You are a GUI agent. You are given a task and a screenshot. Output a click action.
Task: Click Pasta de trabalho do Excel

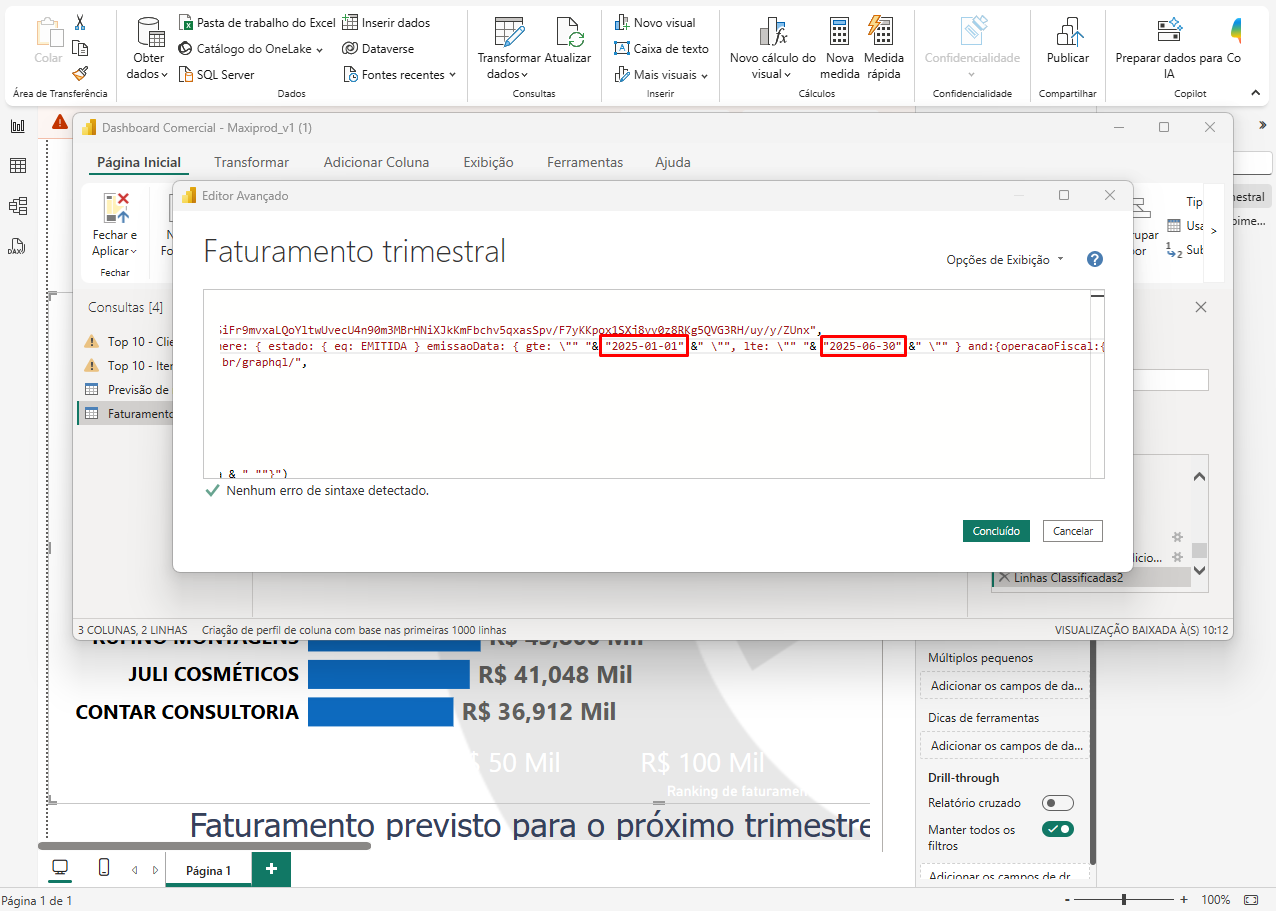(x=257, y=22)
